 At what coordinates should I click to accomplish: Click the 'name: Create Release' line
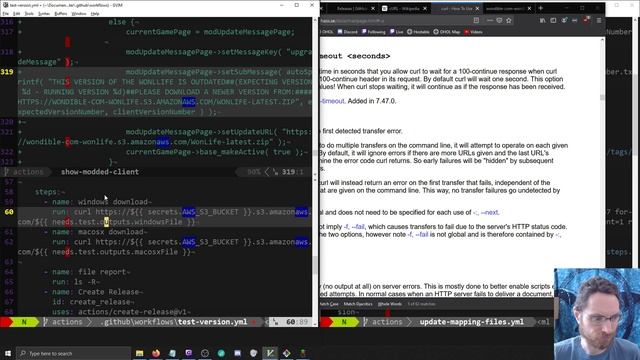(93, 292)
